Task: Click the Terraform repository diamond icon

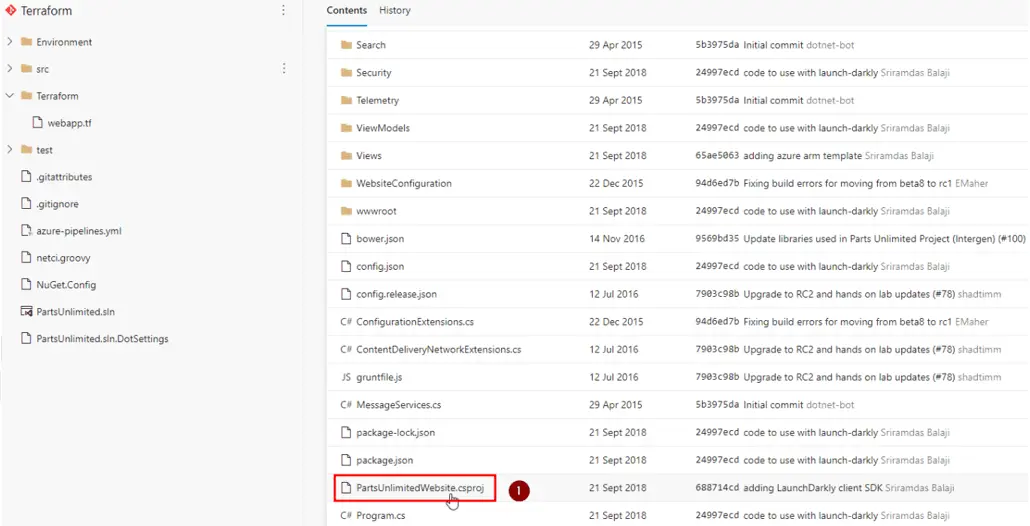Action: (x=11, y=11)
